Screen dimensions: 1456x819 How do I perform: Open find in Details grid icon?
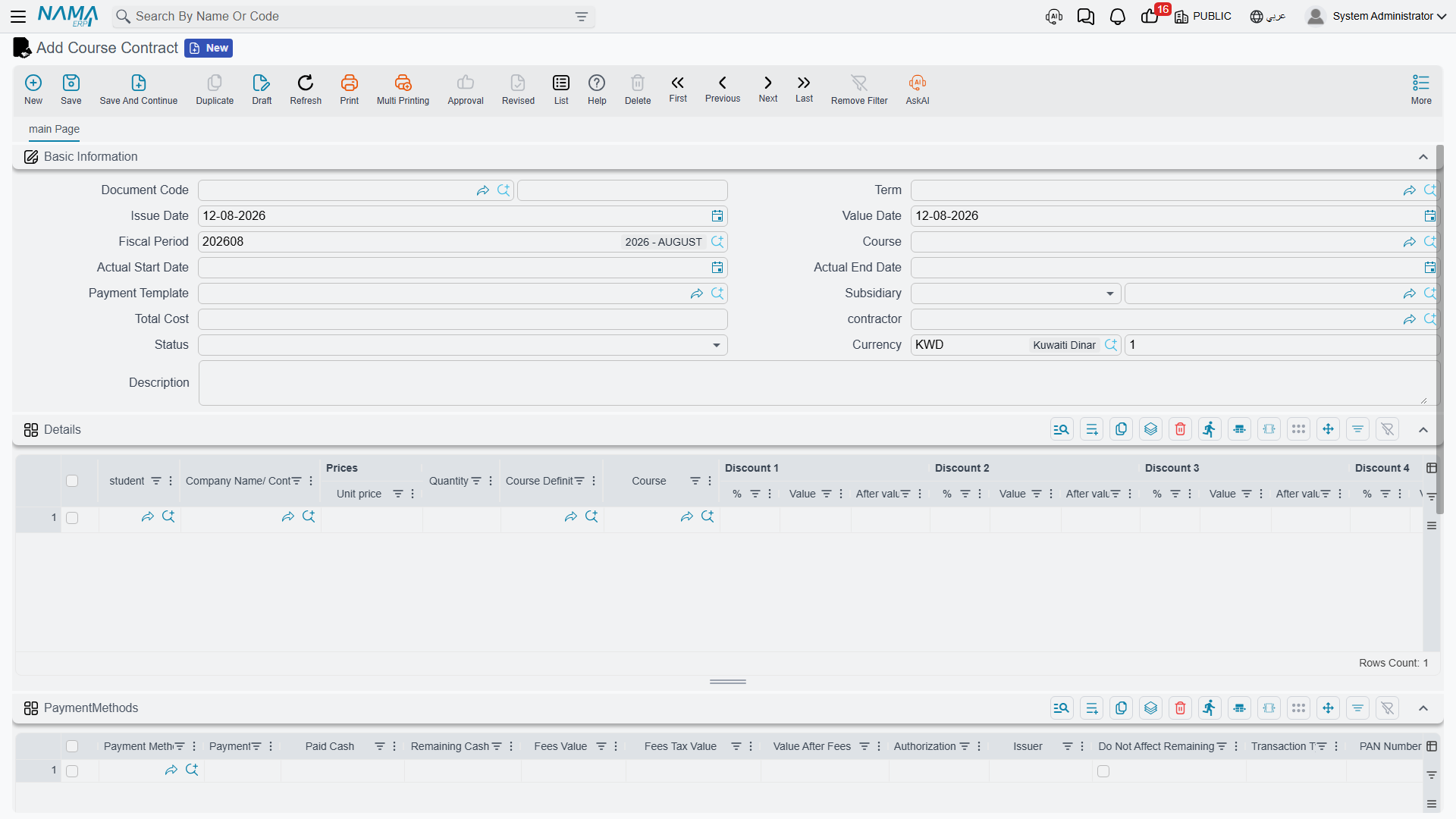tap(1062, 429)
